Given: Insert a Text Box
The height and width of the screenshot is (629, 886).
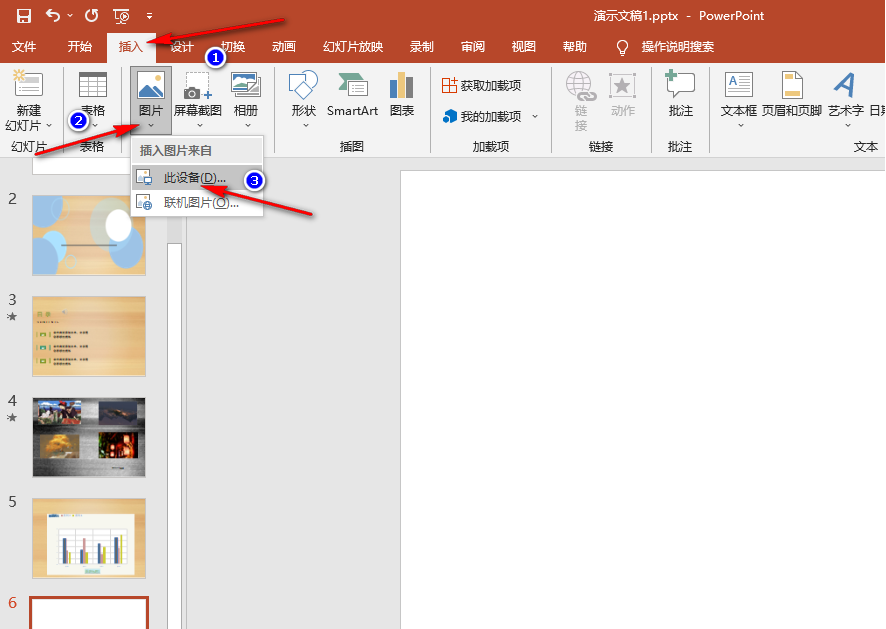Looking at the screenshot, I should tap(739, 95).
